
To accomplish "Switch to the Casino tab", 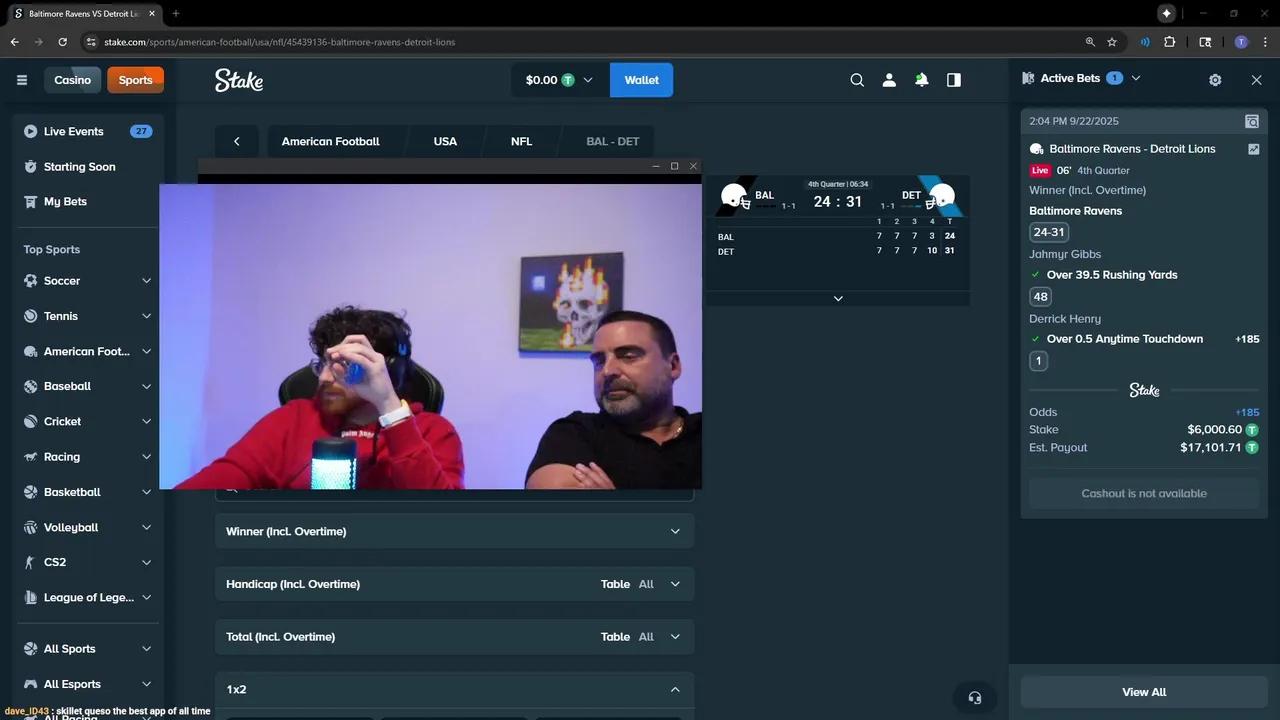I will click(72, 80).
